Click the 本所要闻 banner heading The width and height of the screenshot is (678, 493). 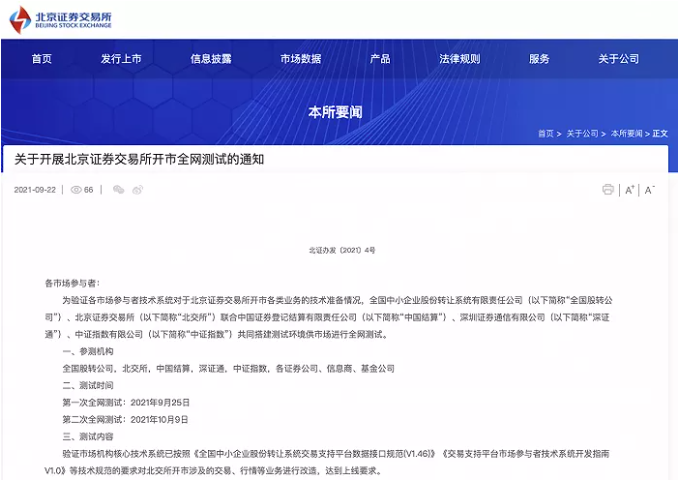(x=335, y=112)
